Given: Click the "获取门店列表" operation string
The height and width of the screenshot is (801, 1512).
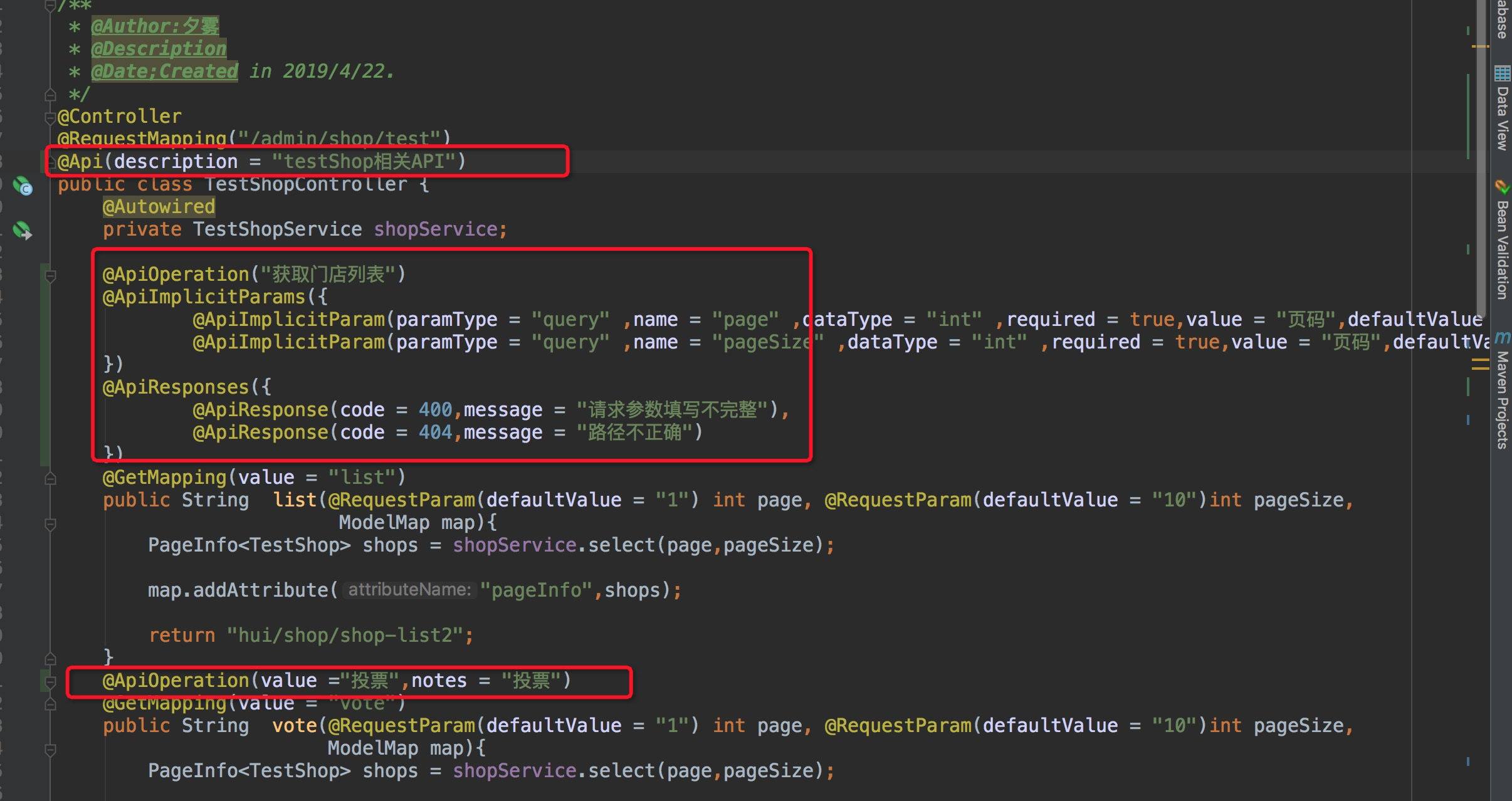Looking at the screenshot, I should [328, 275].
